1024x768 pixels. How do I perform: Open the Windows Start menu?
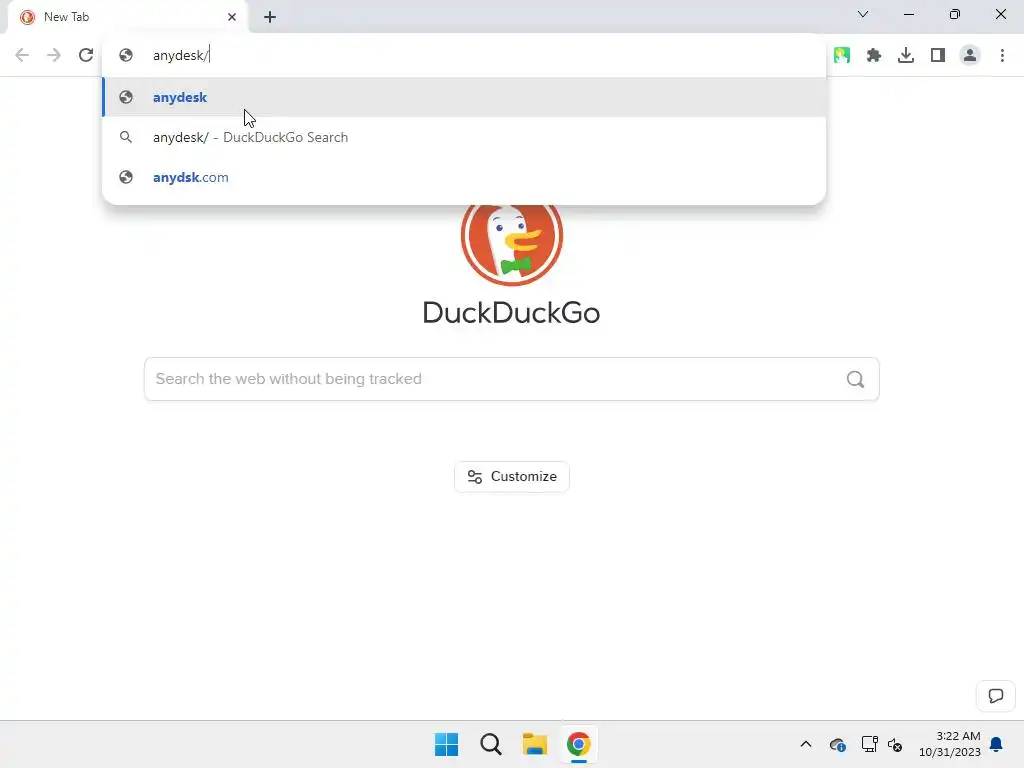click(447, 744)
